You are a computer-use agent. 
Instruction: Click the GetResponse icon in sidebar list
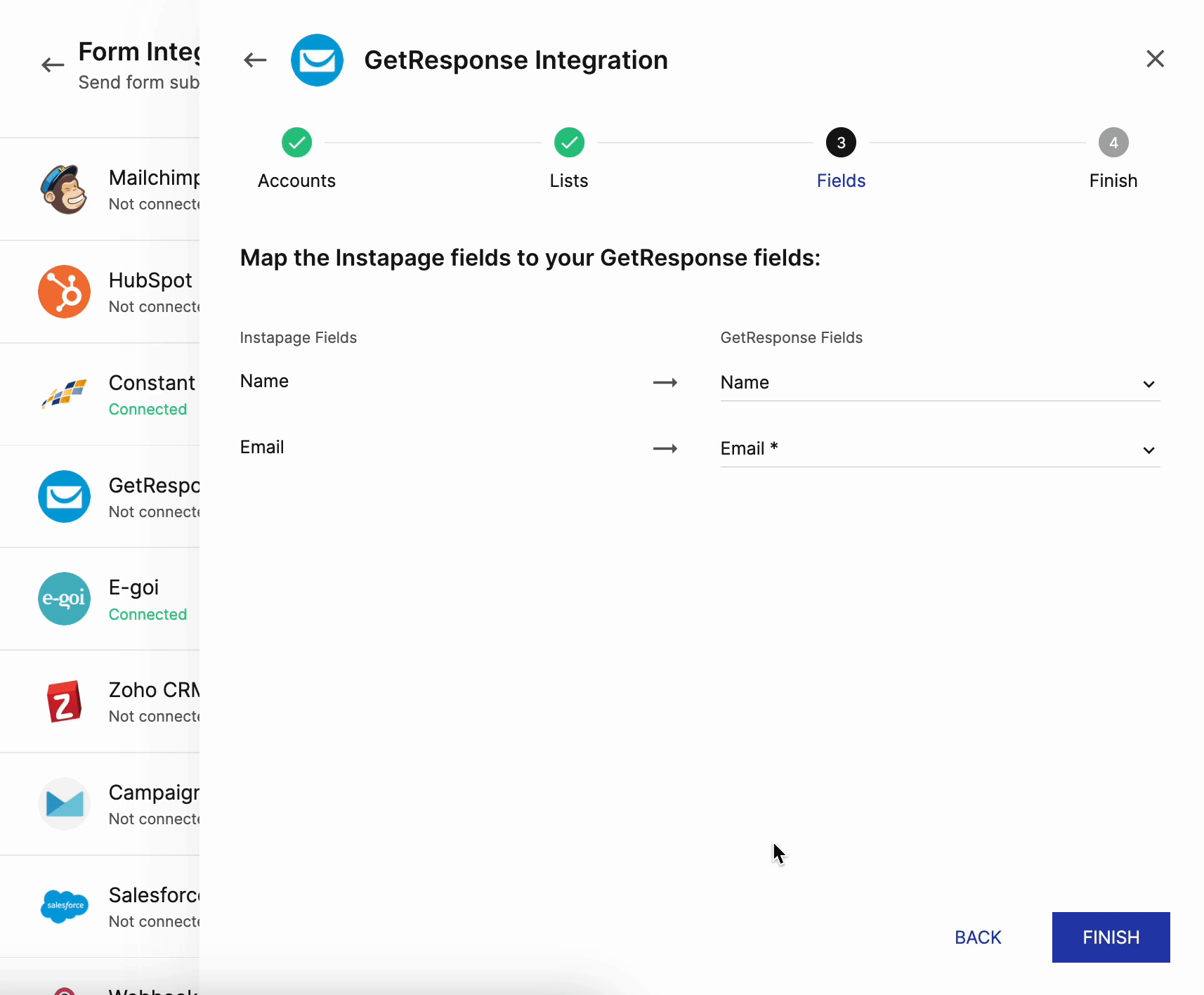tap(64, 497)
